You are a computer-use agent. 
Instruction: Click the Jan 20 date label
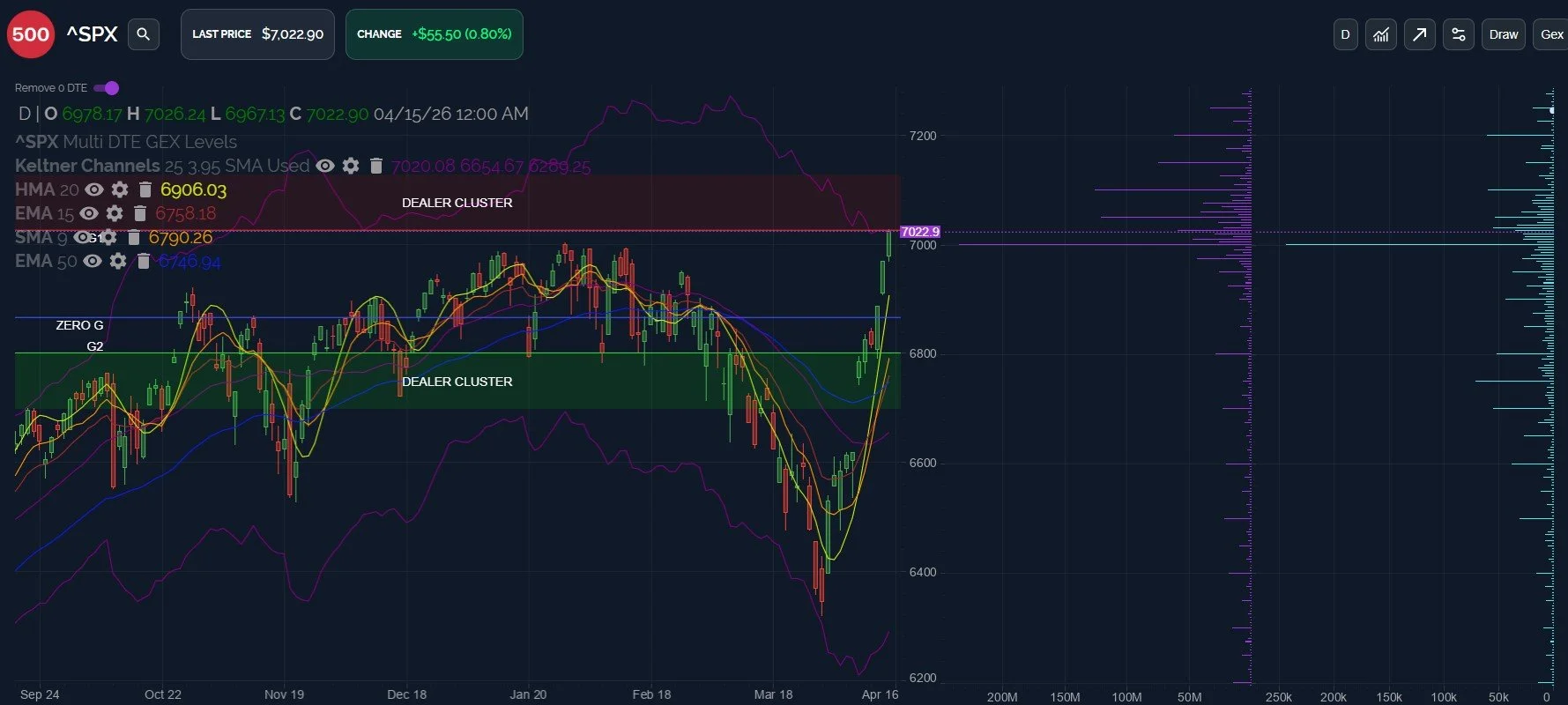(x=528, y=694)
